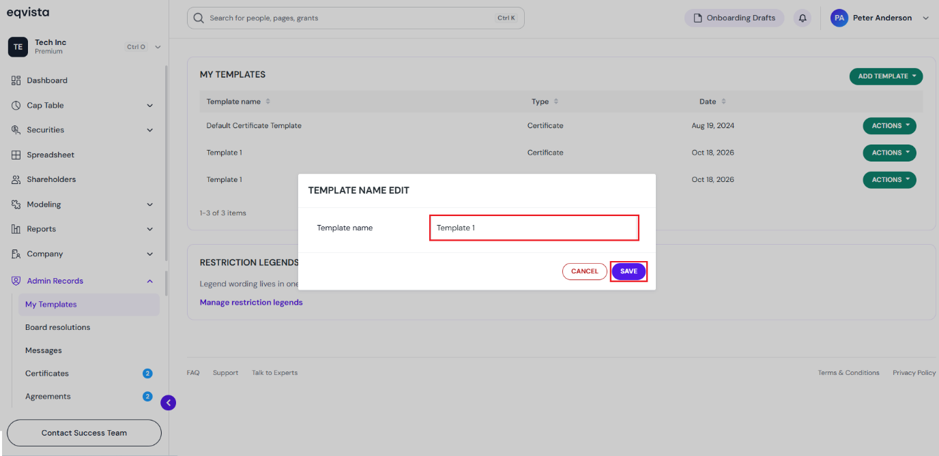Click the Company sidebar icon
This screenshot has width=939, height=456.
coord(16,254)
